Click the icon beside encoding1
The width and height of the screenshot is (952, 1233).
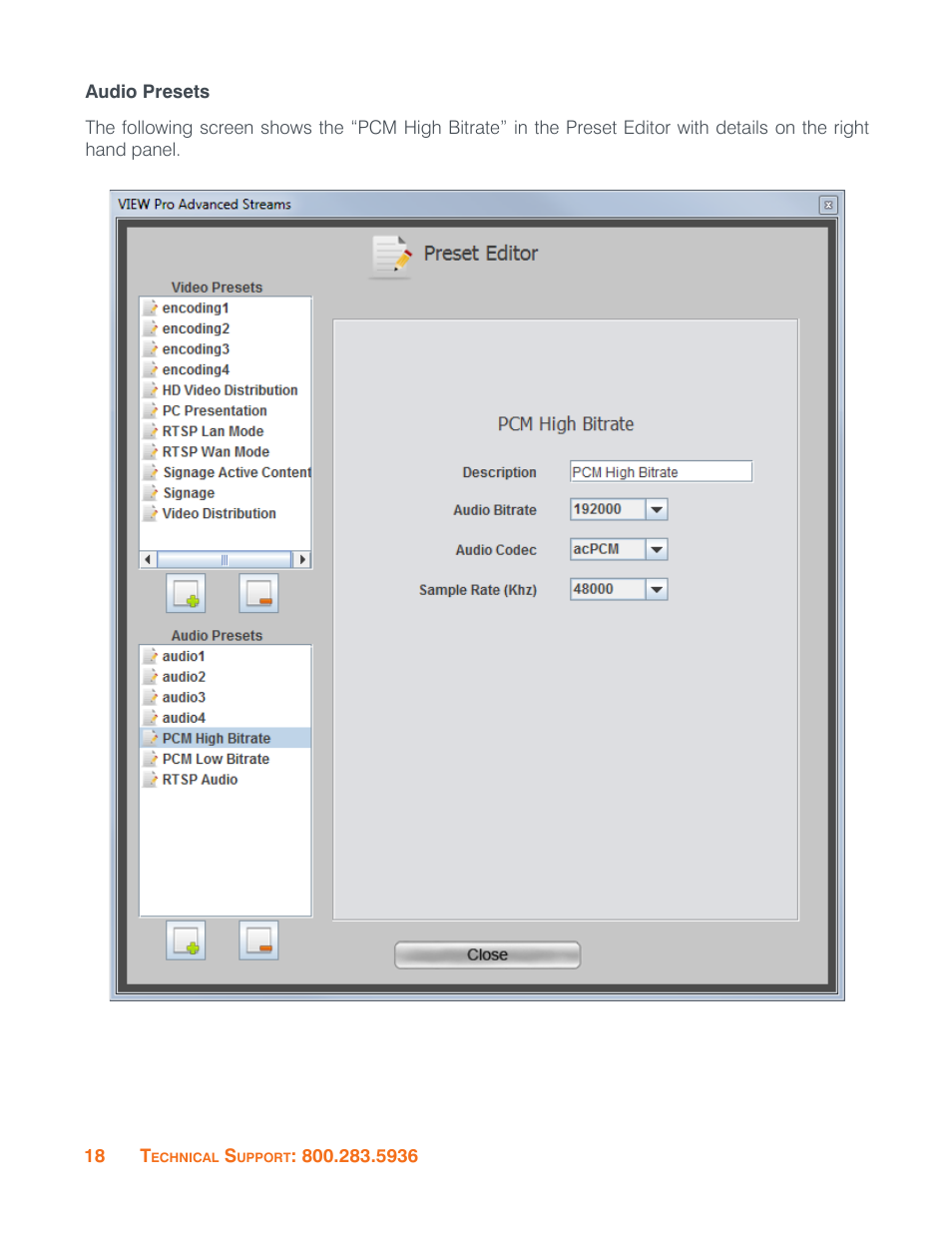click(x=151, y=308)
